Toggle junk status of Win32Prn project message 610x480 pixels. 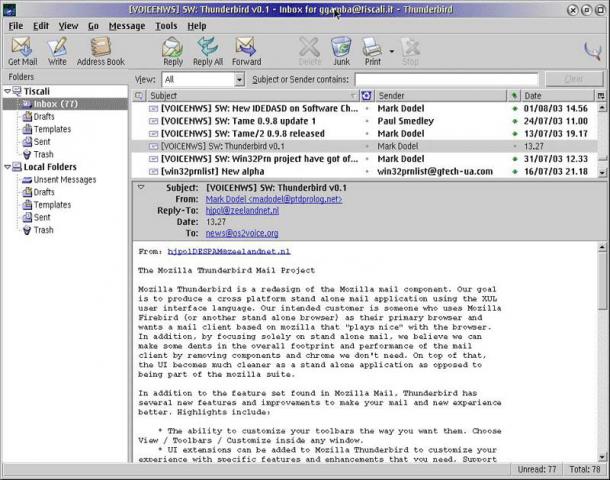tap(366, 159)
